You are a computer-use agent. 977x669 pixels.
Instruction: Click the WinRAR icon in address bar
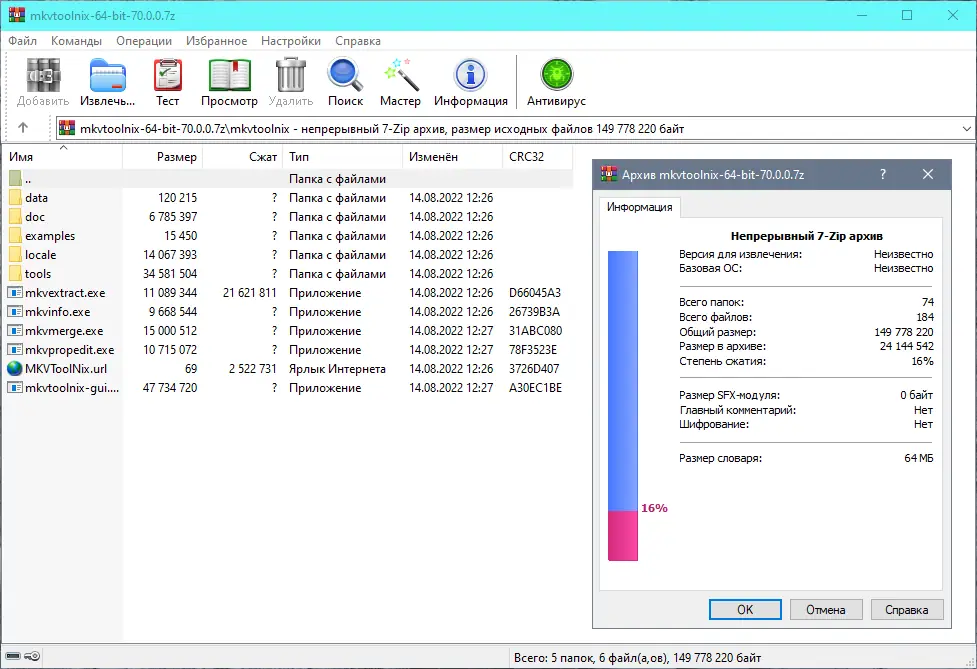click(67, 128)
